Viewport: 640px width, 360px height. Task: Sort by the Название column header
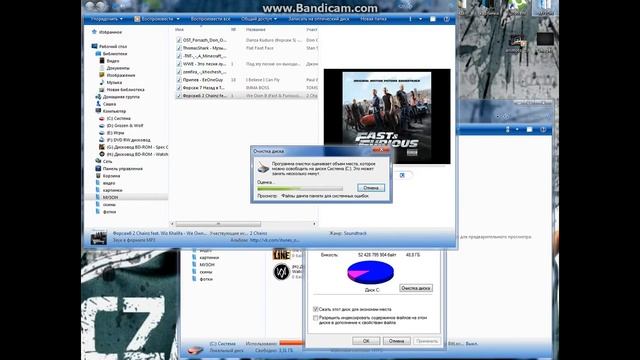[256, 29]
